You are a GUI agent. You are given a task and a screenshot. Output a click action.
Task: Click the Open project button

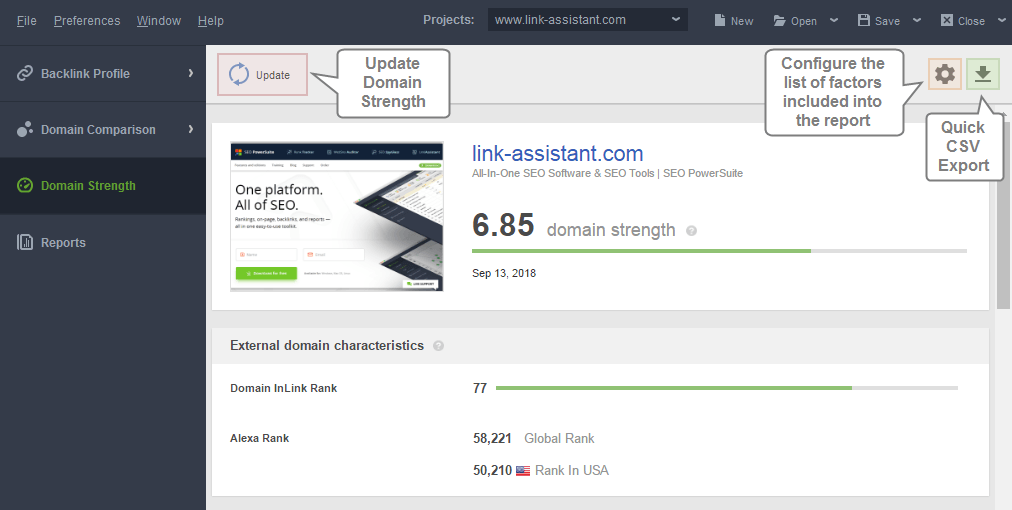coord(795,21)
